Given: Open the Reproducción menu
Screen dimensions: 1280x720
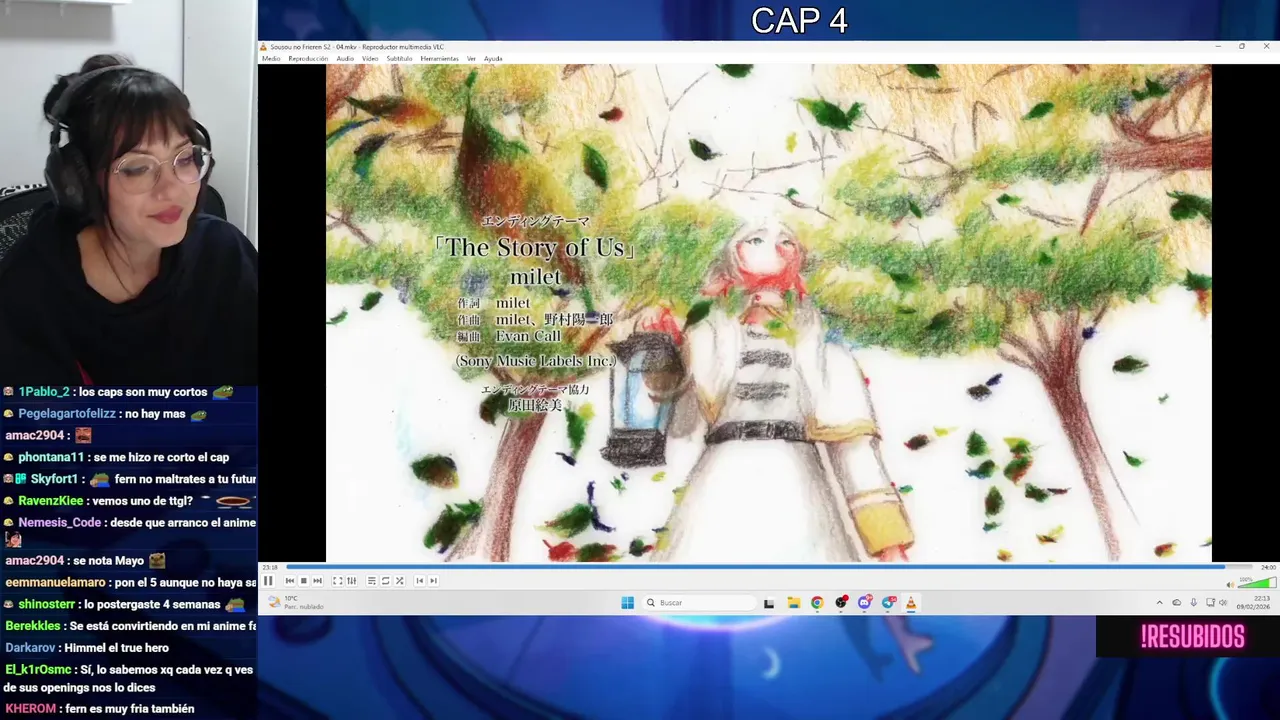Looking at the screenshot, I should (308, 59).
